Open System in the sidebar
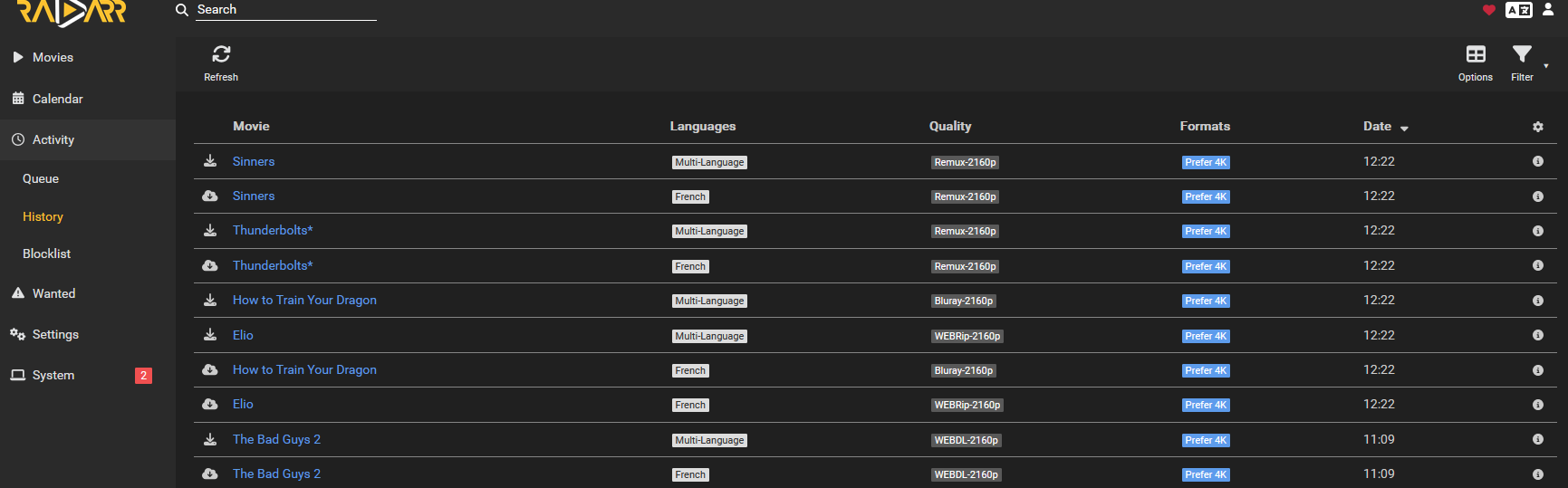1568x488 pixels. [x=88, y=375]
